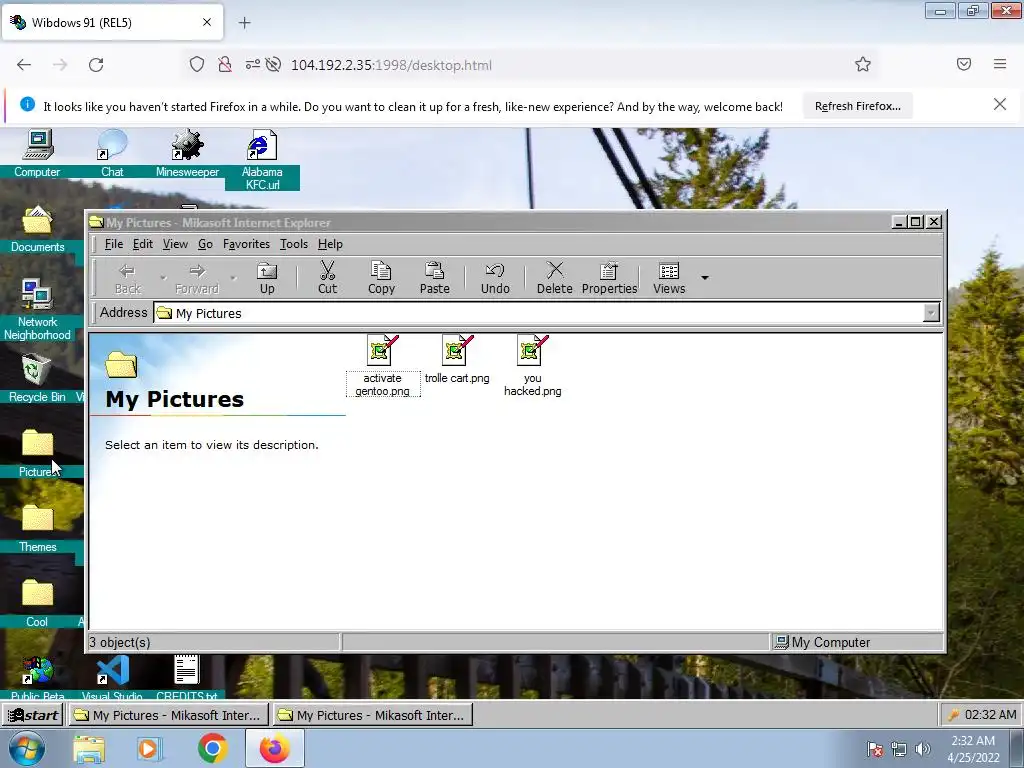Screen dimensions: 1024x768
Task: Click the My Pictures address field
Action: coord(540,313)
